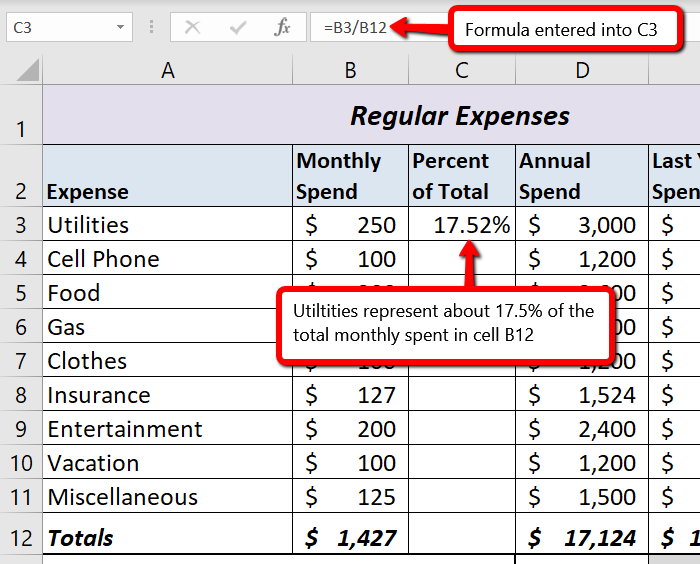The height and width of the screenshot is (564, 700).
Task: Select row 4 header
Action: [x=21, y=258]
